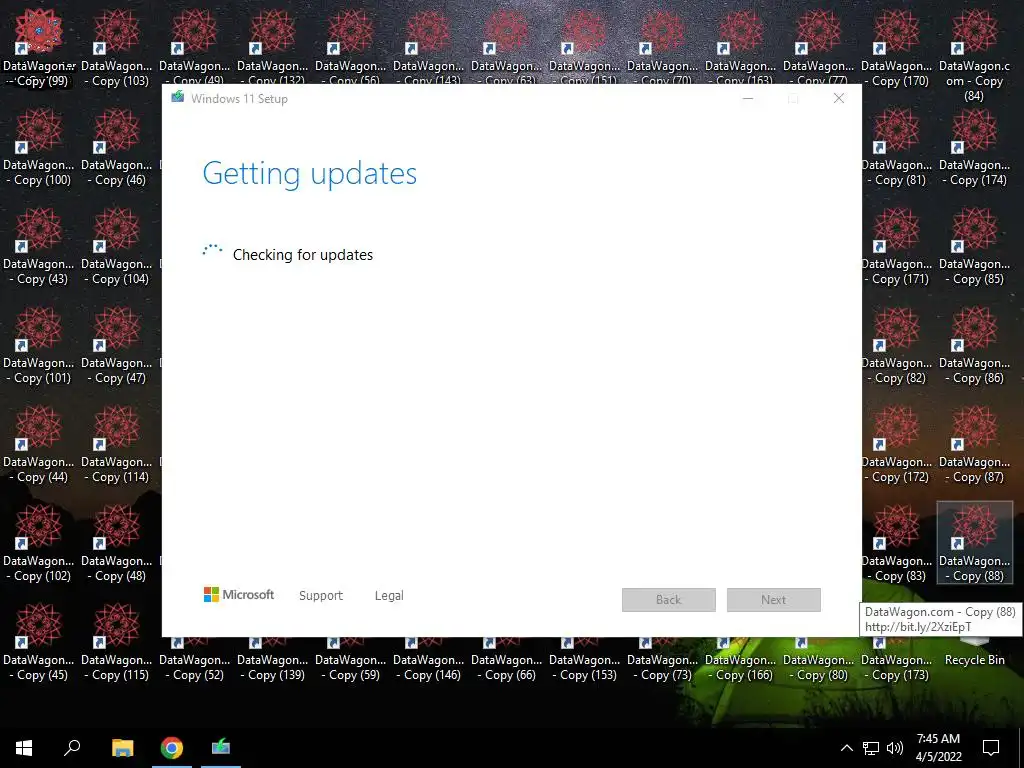This screenshot has height=768, width=1024.
Task: Select DataWagon Copy (173) desktop shortcut
Action: pos(897,660)
